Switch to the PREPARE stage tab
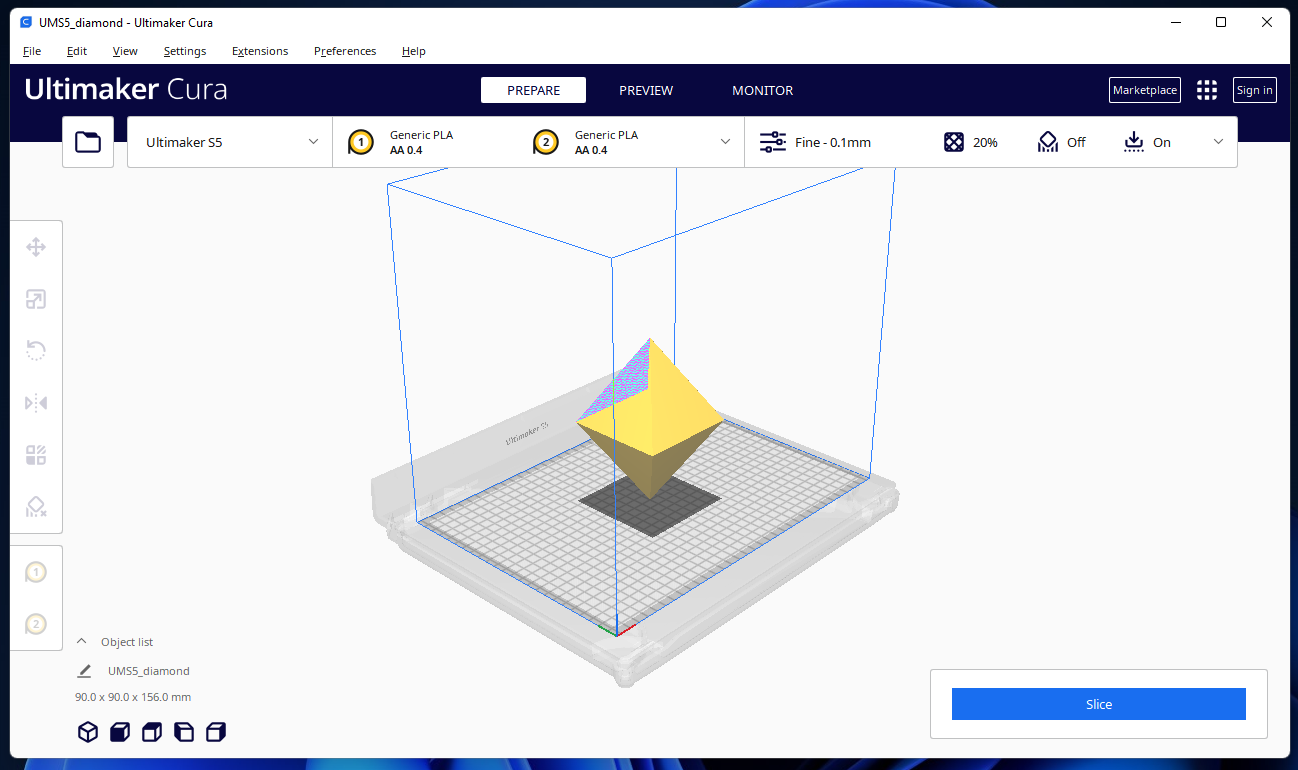This screenshot has height=770, width=1298. 533,90
